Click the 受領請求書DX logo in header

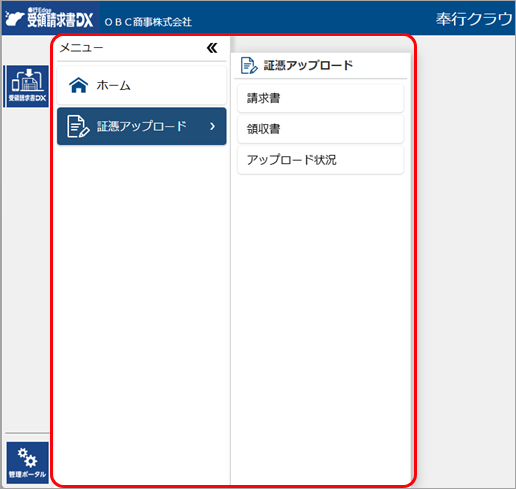[x=49, y=18]
